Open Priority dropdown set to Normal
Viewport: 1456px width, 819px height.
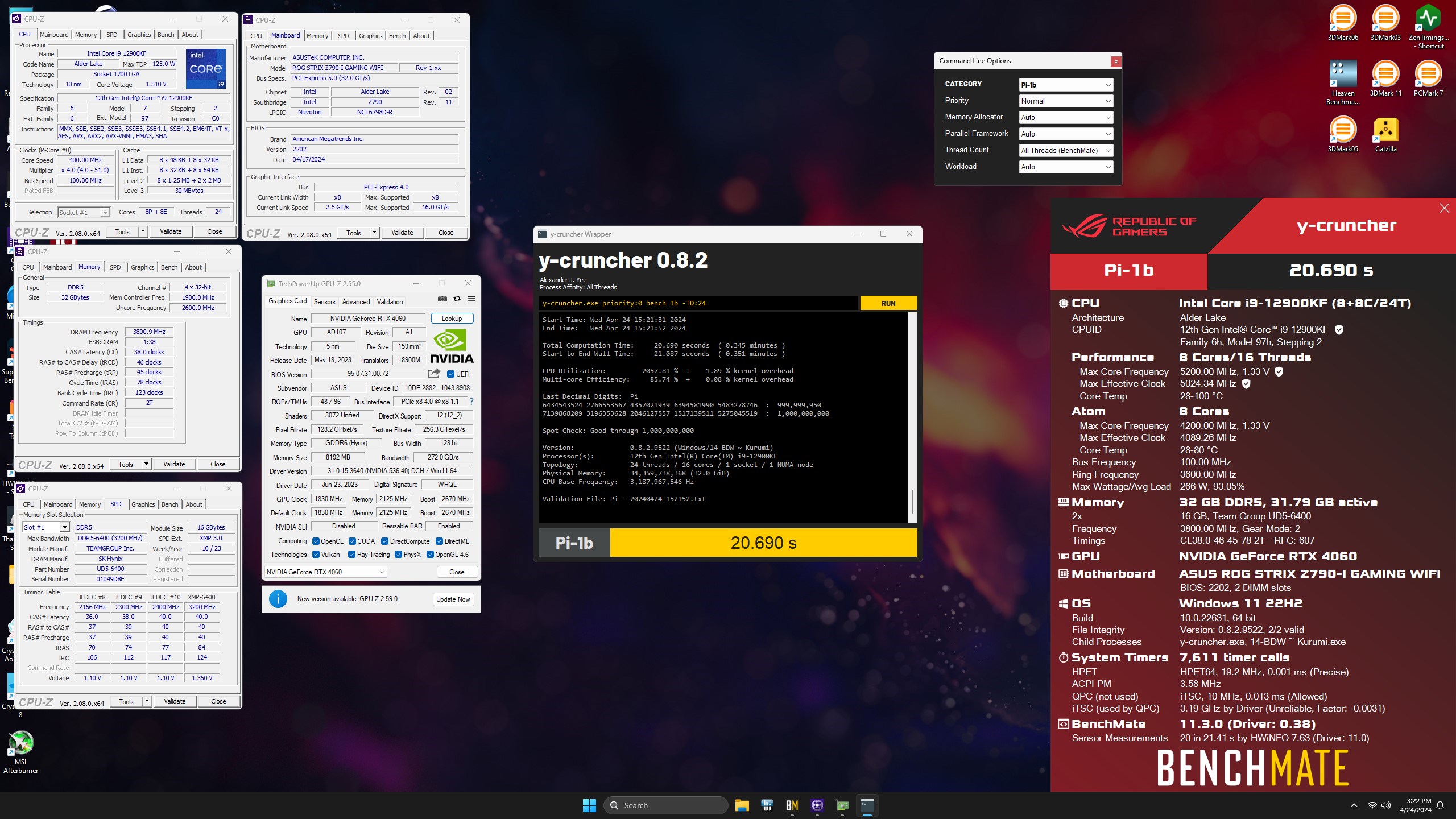tap(1066, 101)
